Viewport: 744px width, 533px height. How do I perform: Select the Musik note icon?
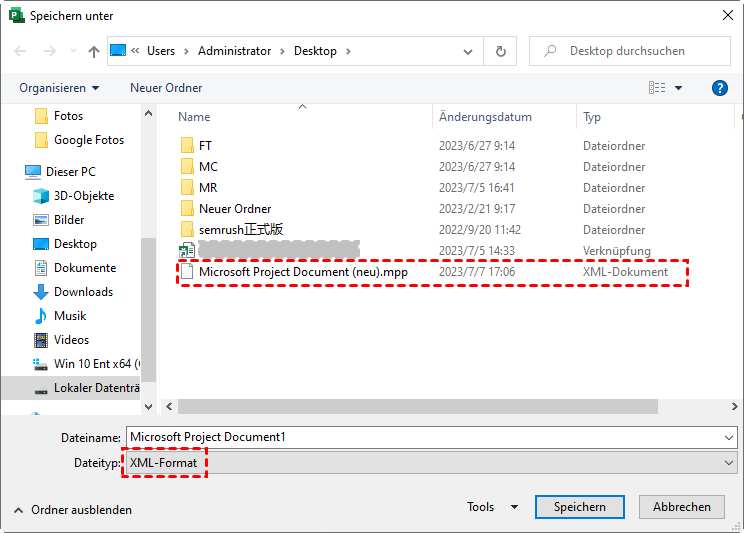[41, 316]
